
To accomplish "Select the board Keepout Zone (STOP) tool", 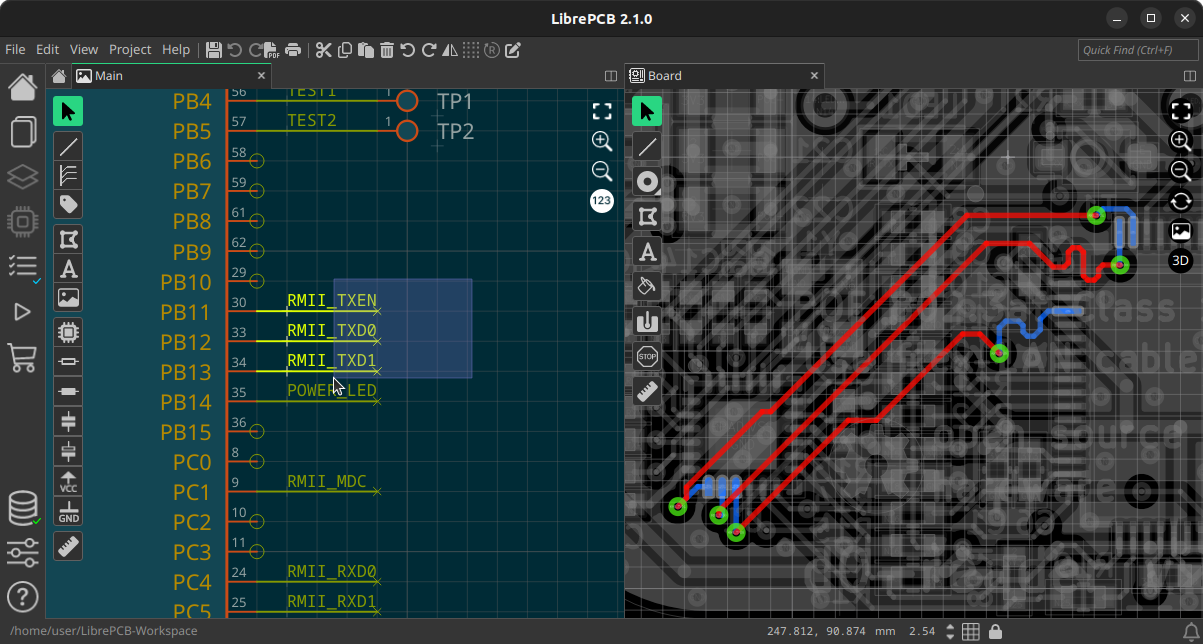I will 647,355.
